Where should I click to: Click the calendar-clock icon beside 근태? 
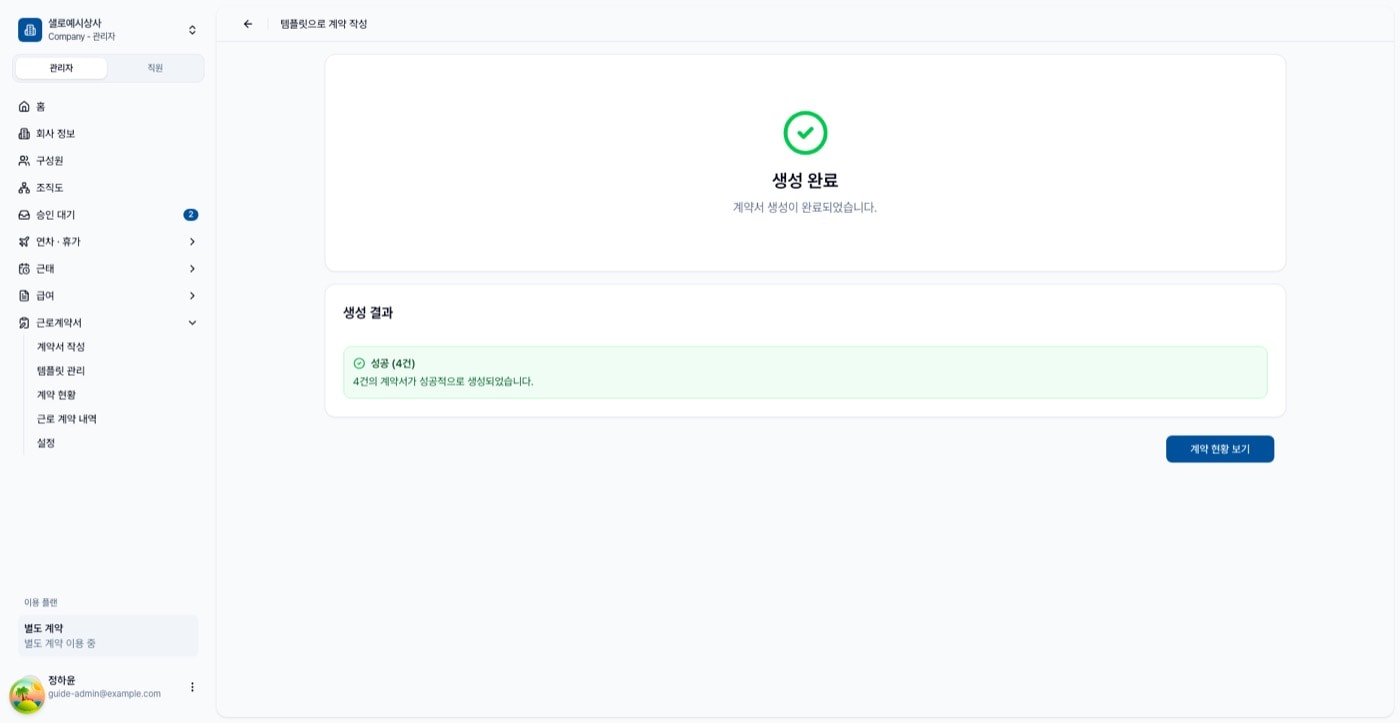tap(24, 268)
